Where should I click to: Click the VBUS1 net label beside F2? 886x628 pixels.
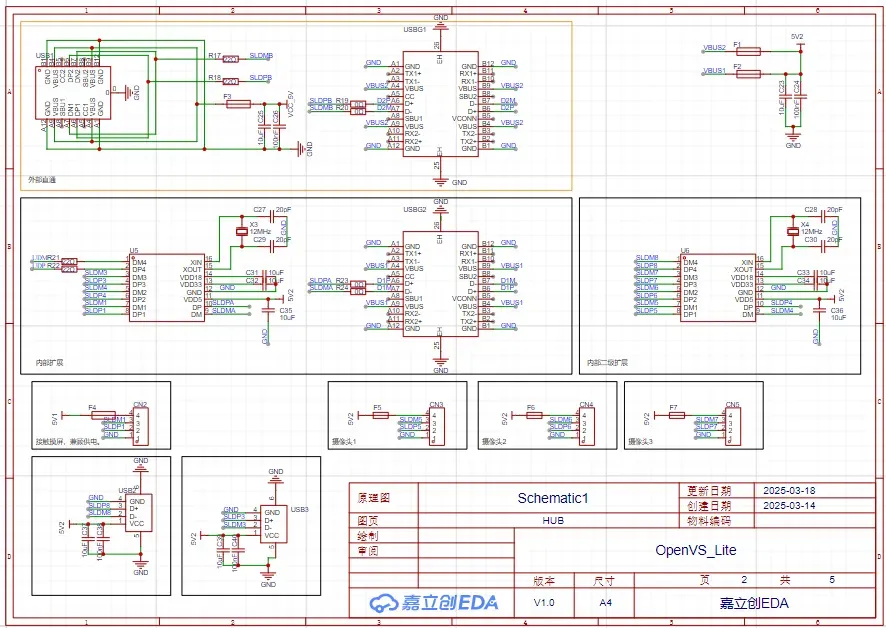[714, 71]
